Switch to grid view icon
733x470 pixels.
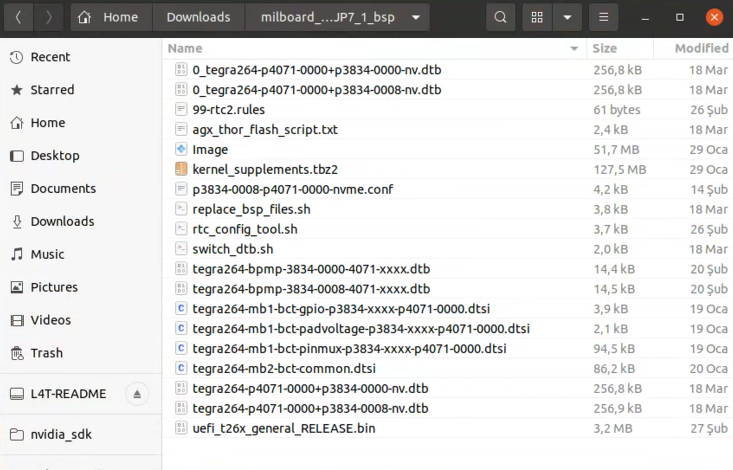537,17
